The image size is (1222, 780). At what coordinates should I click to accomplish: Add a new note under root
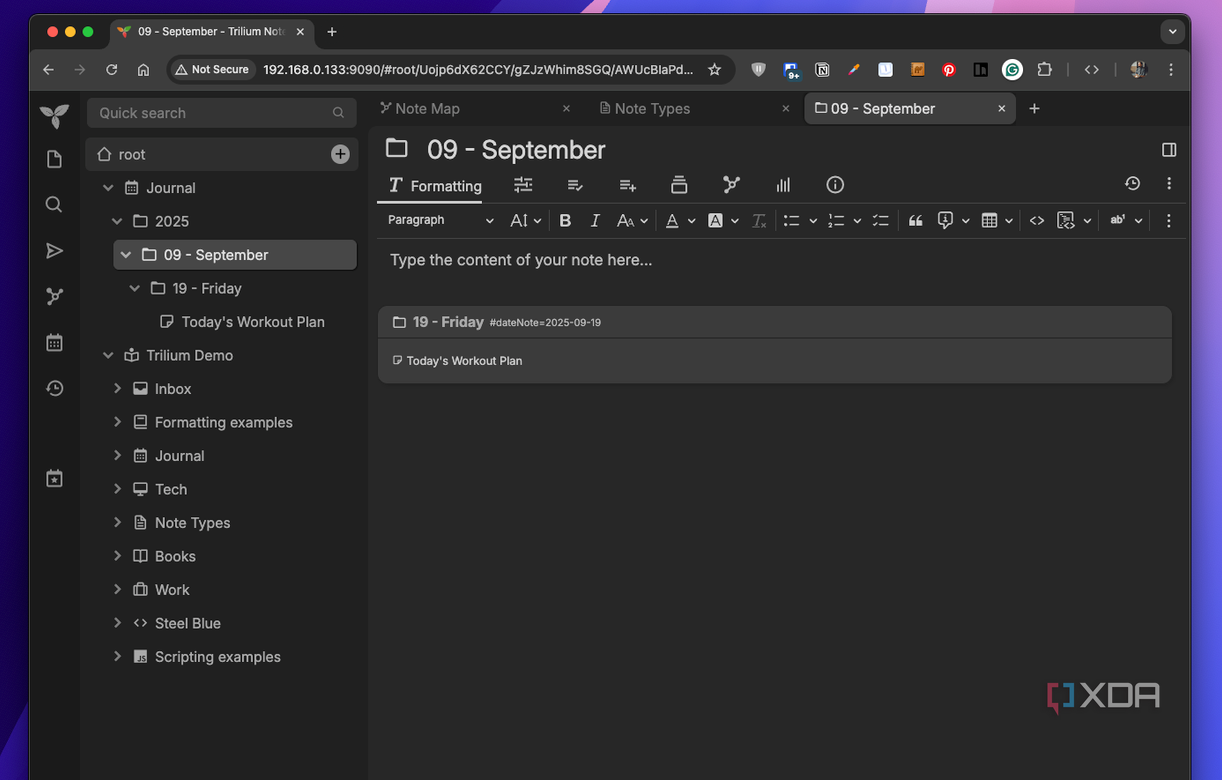coord(340,154)
